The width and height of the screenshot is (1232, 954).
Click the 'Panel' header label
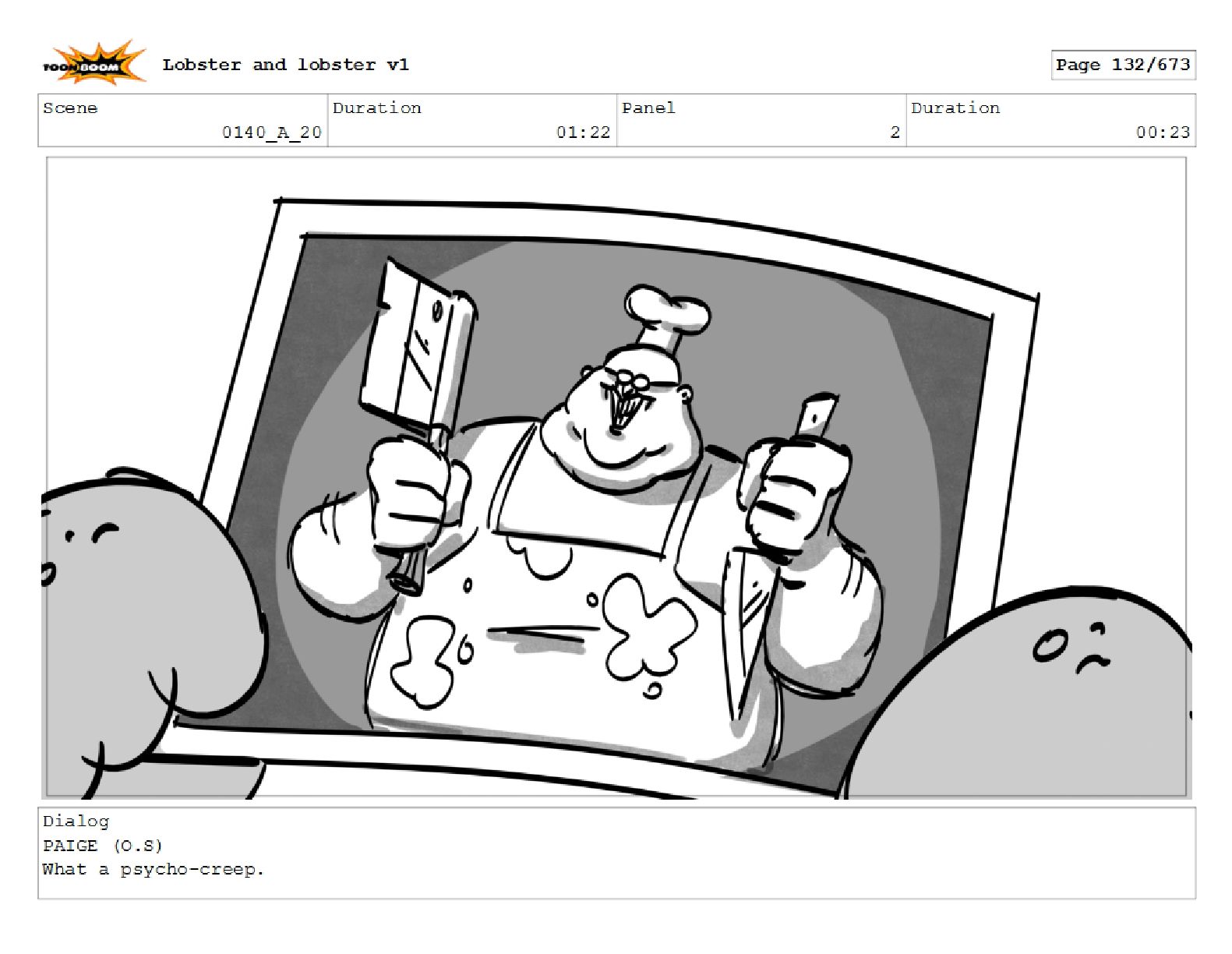[648, 108]
